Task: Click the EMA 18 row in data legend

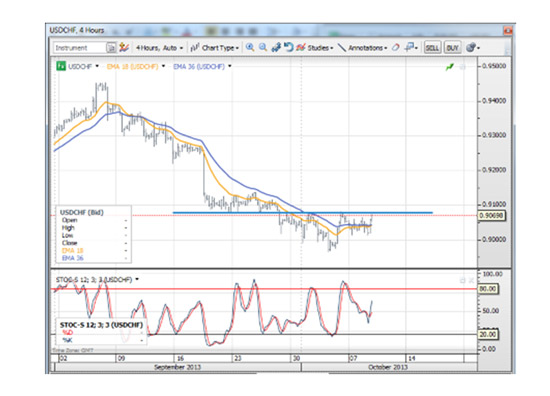Action: (x=94, y=250)
